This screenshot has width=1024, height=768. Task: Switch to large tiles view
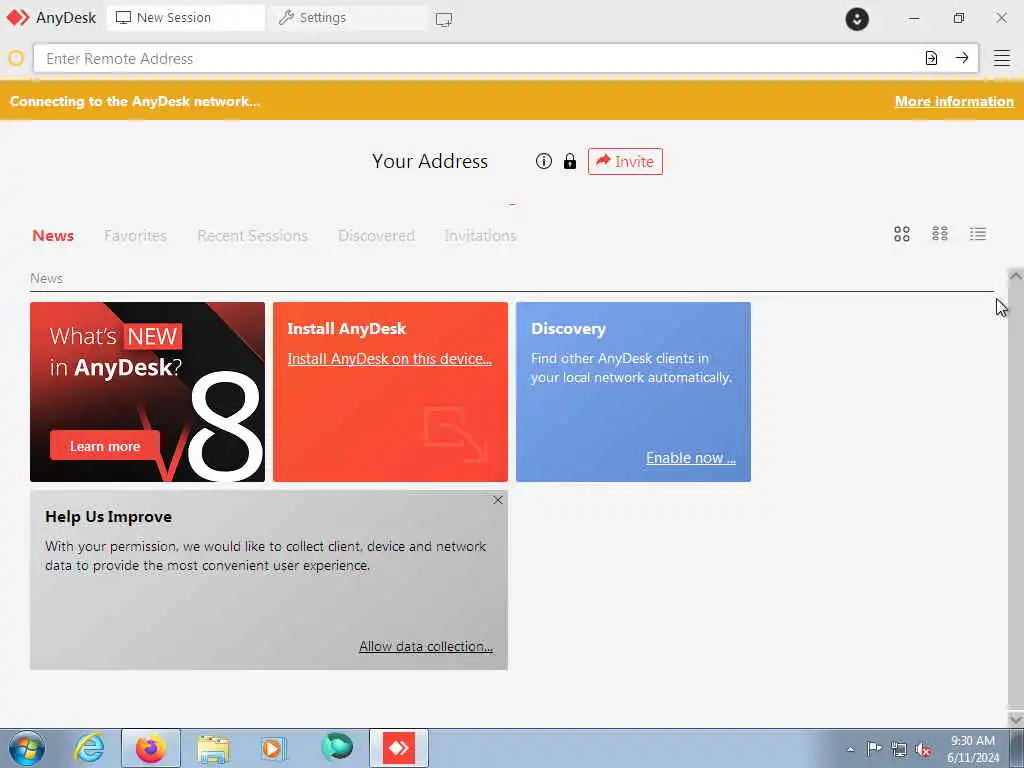pos(902,234)
